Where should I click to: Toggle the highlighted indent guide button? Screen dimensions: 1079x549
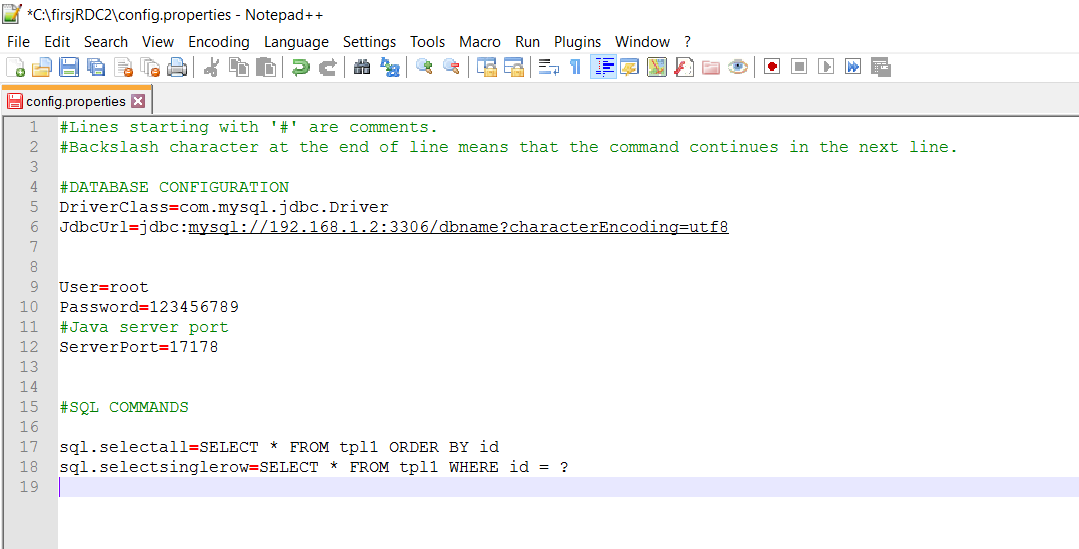603,67
